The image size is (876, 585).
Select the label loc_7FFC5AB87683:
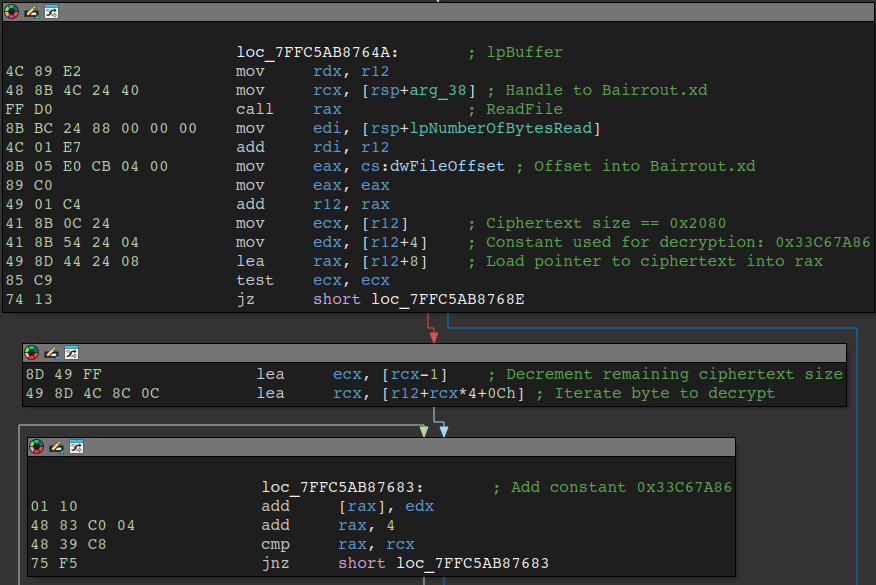pos(342,487)
